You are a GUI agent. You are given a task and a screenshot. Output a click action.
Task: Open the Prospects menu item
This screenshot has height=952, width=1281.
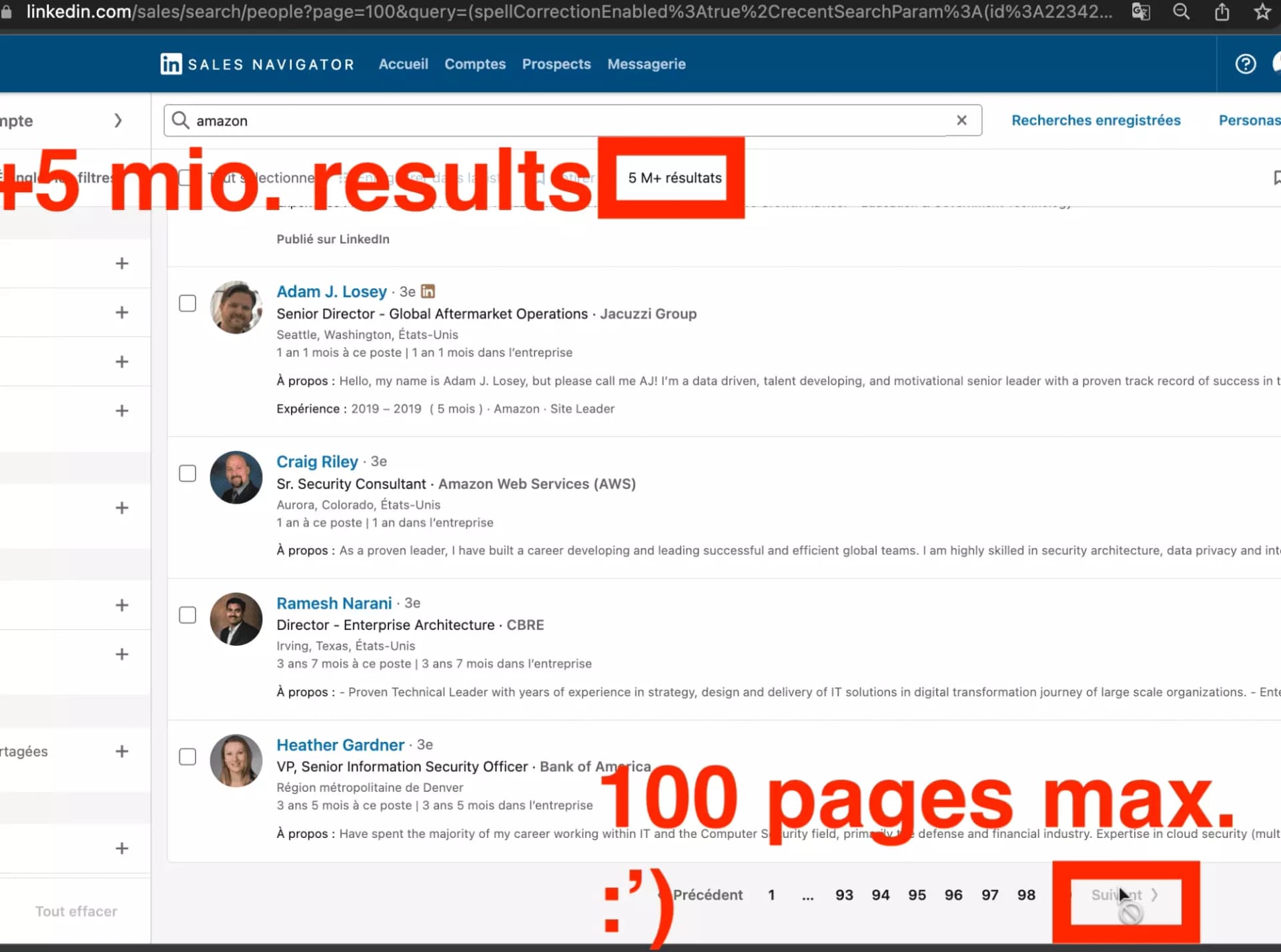(x=556, y=63)
